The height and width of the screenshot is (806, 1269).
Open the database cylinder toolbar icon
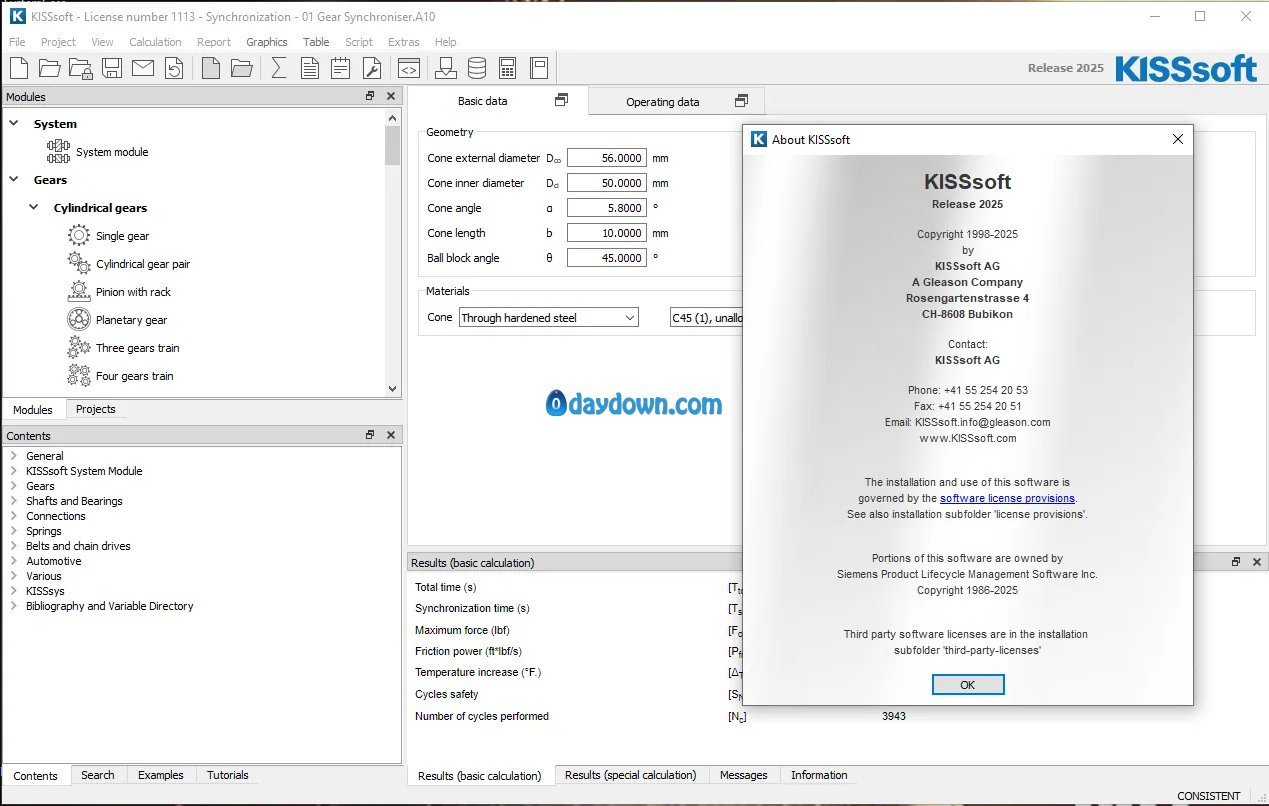tap(477, 68)
